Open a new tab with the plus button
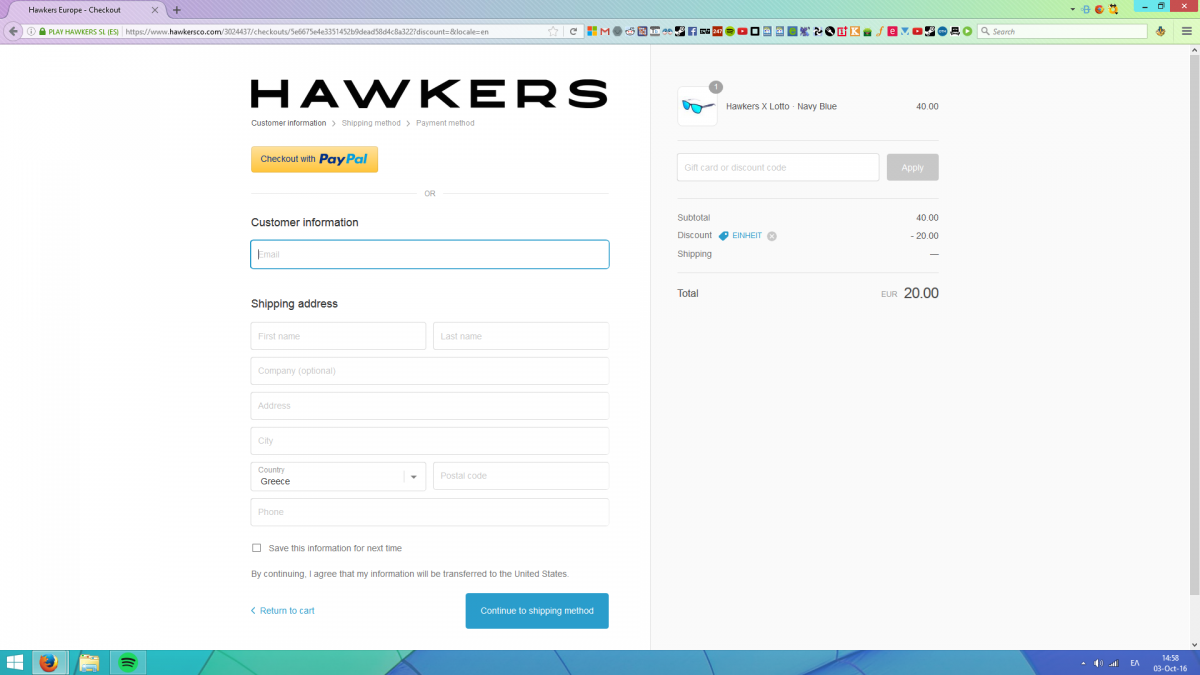1200x675 pixels. [x=177, y=9]
